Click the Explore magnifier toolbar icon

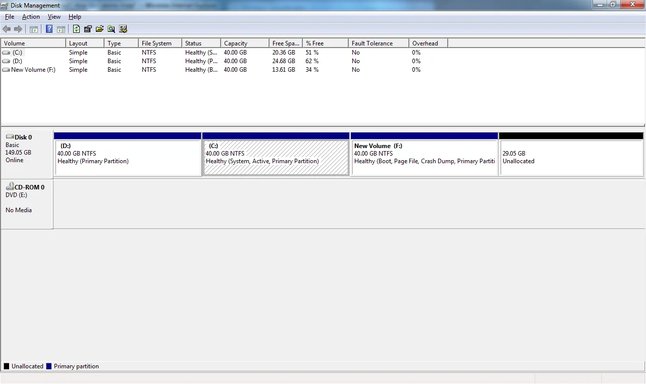tap(111, 29)
